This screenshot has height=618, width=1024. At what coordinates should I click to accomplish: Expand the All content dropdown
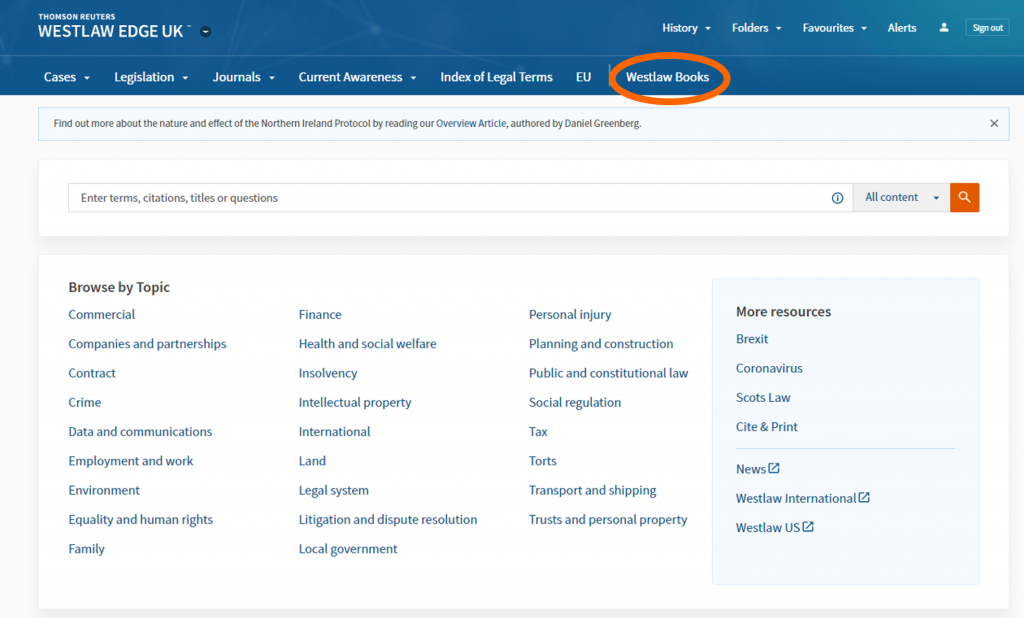tap(902, 198)
